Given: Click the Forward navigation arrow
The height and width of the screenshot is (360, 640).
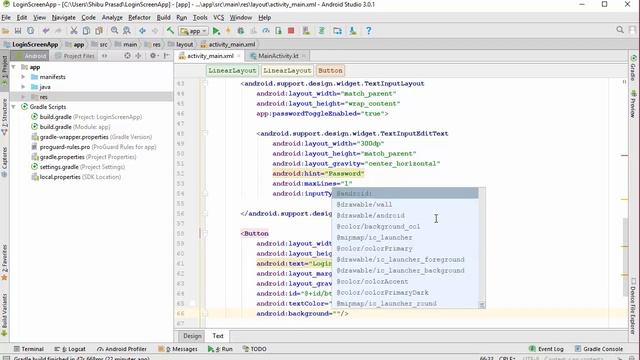Looking at the screenshot, I should click(x=155, y=31).
